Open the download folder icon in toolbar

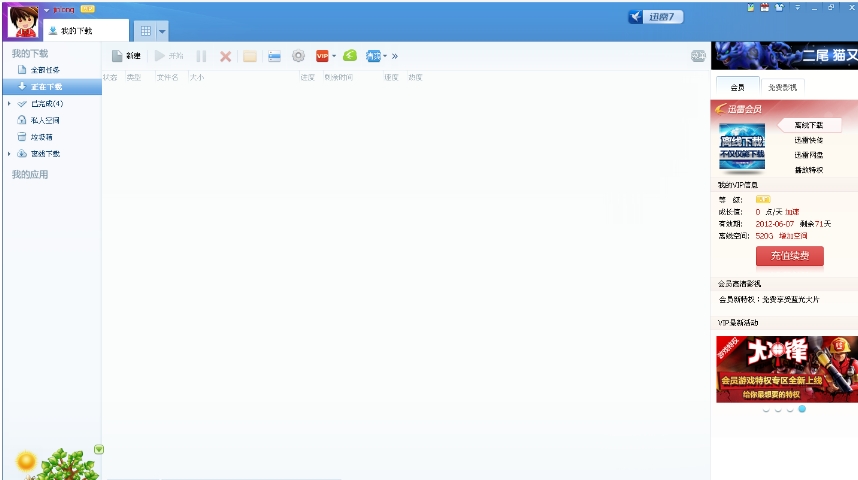(250, 56)
